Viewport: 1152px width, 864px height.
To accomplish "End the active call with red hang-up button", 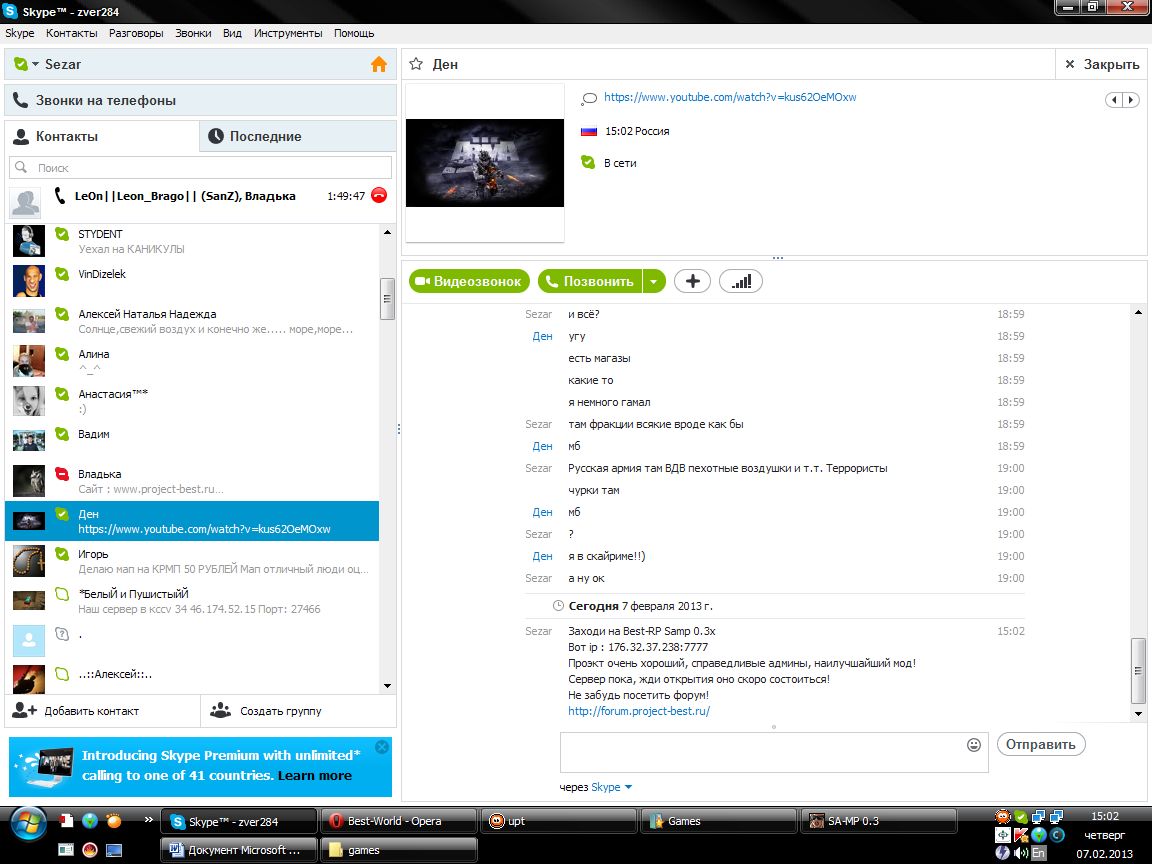I will [x=379, y=195].
